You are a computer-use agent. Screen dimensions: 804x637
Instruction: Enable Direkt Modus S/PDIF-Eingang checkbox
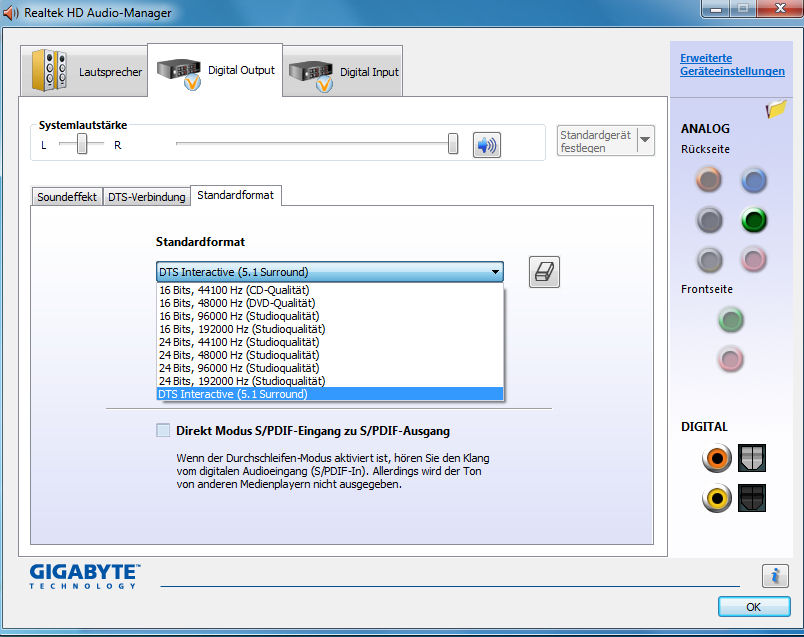[x=163, y=430]
